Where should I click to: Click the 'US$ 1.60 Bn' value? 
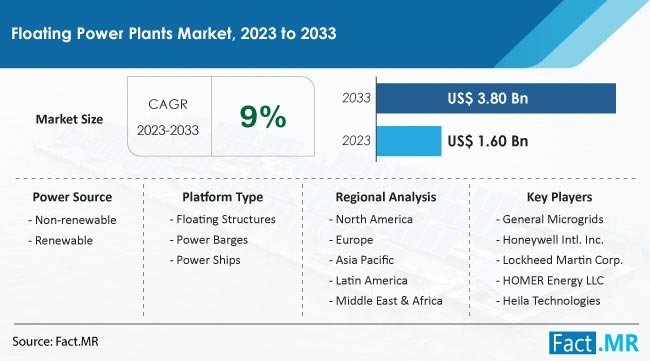[488, 141]
